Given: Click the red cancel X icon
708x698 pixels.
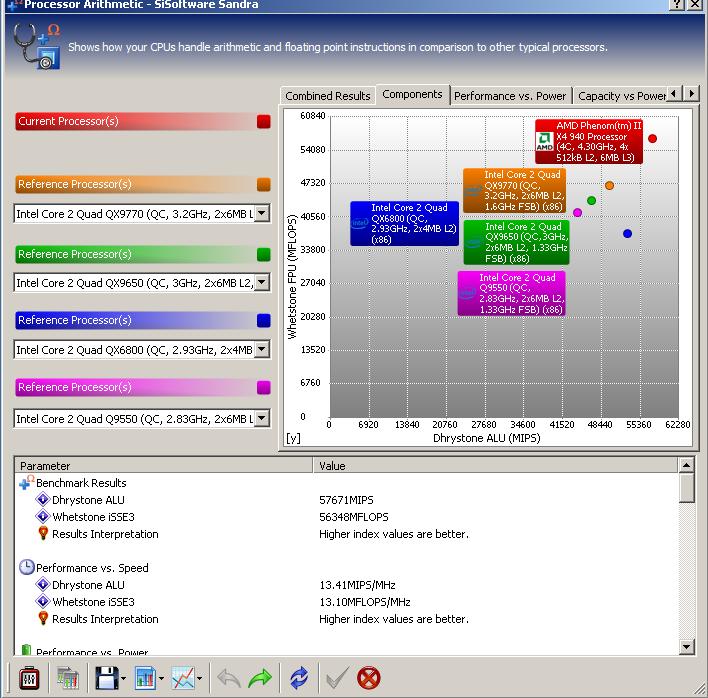Looking at the screenshot, I should pyautogui.click(x=368, y=678).
